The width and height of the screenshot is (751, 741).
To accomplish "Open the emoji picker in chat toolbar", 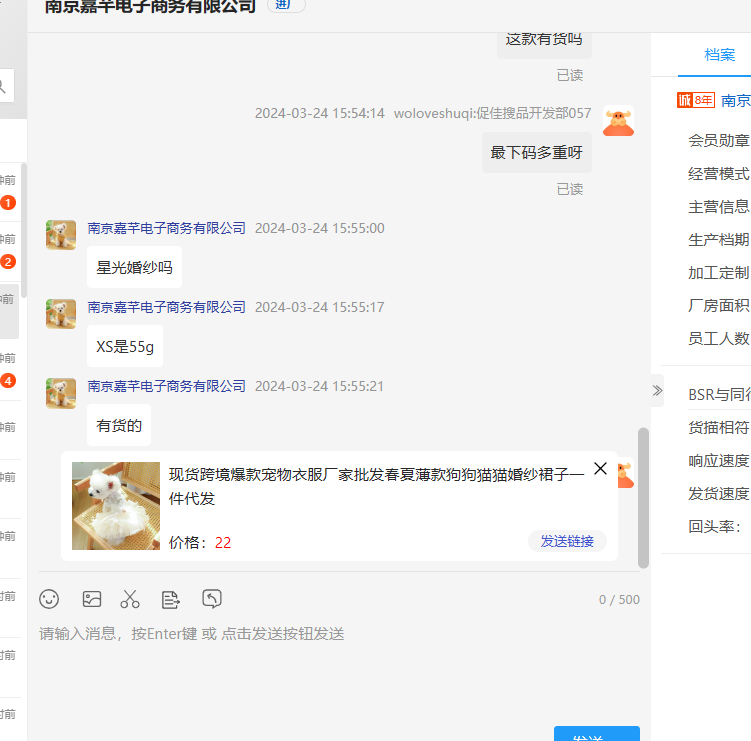I will pyautogui.click(x=49, y=599).
